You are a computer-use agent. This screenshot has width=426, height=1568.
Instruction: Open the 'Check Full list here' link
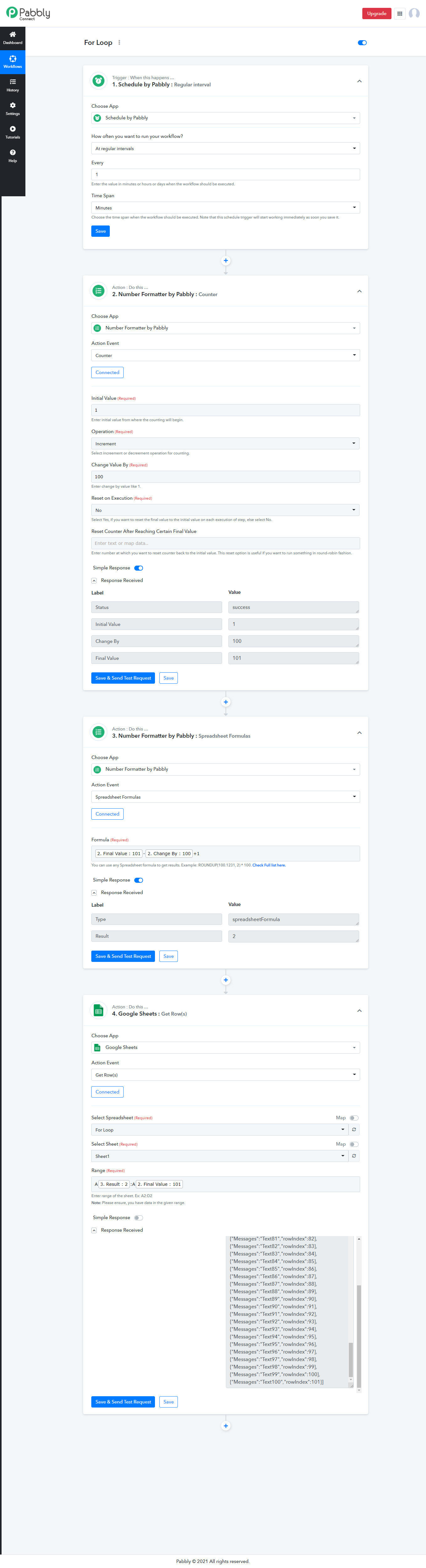click(x=269, y=865)
